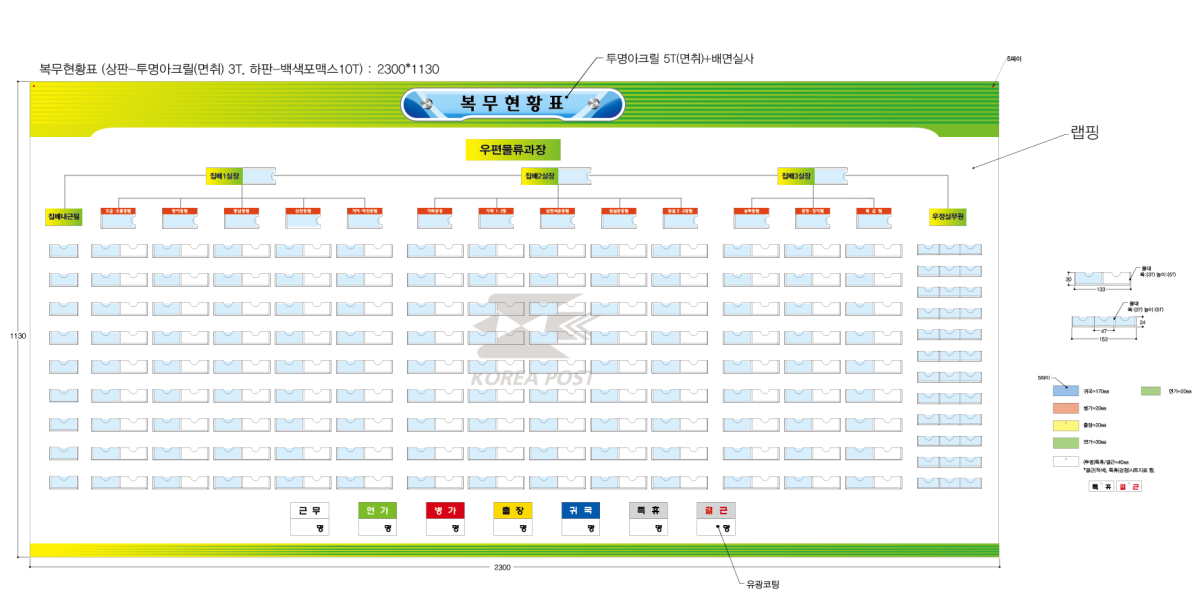This screenshot has width=1200, height=604.
Task: Click the yellow 출장 legend box
Action: [x=513, y=510]
